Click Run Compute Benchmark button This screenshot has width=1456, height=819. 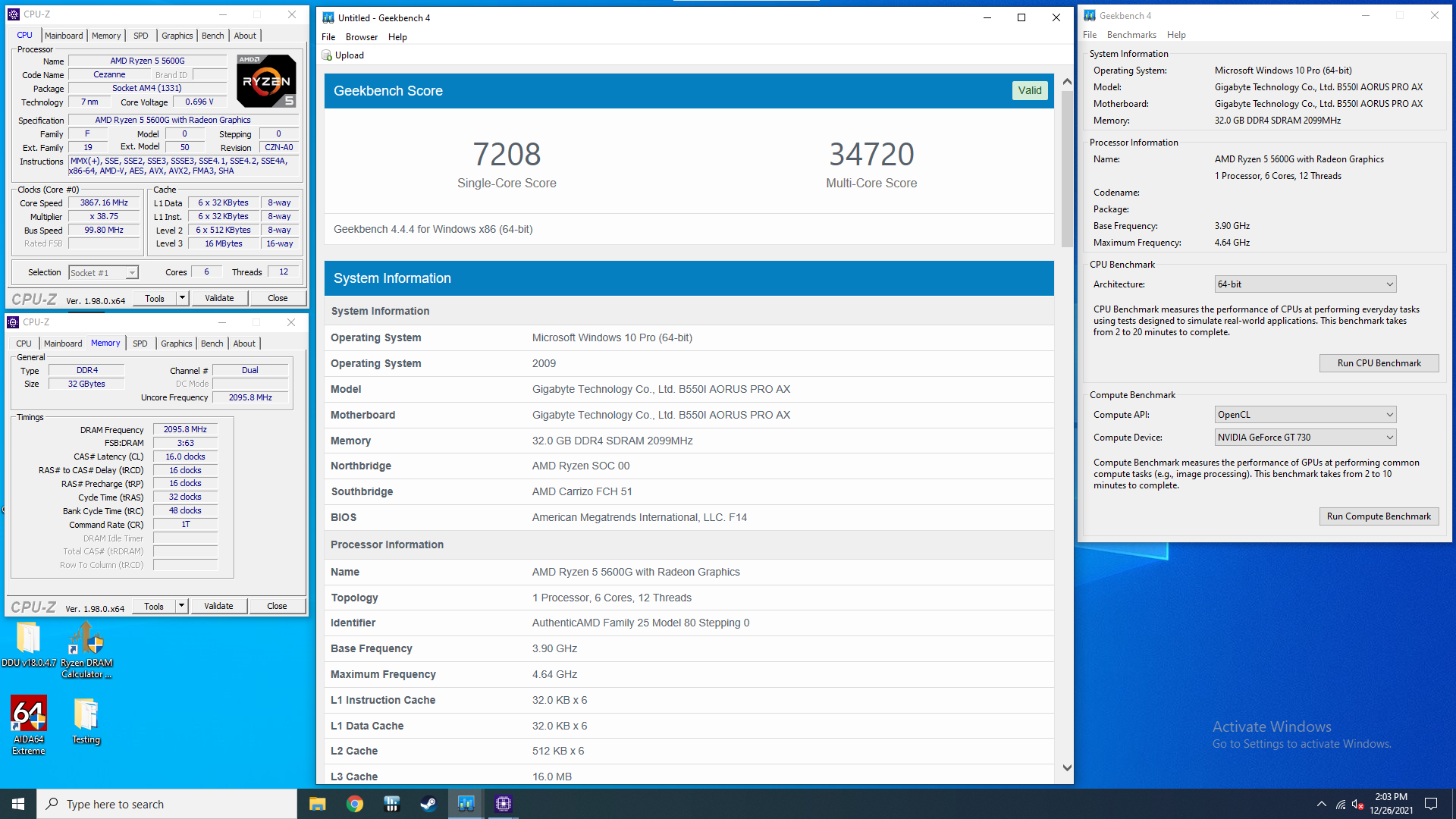[x=1379, y=516]
